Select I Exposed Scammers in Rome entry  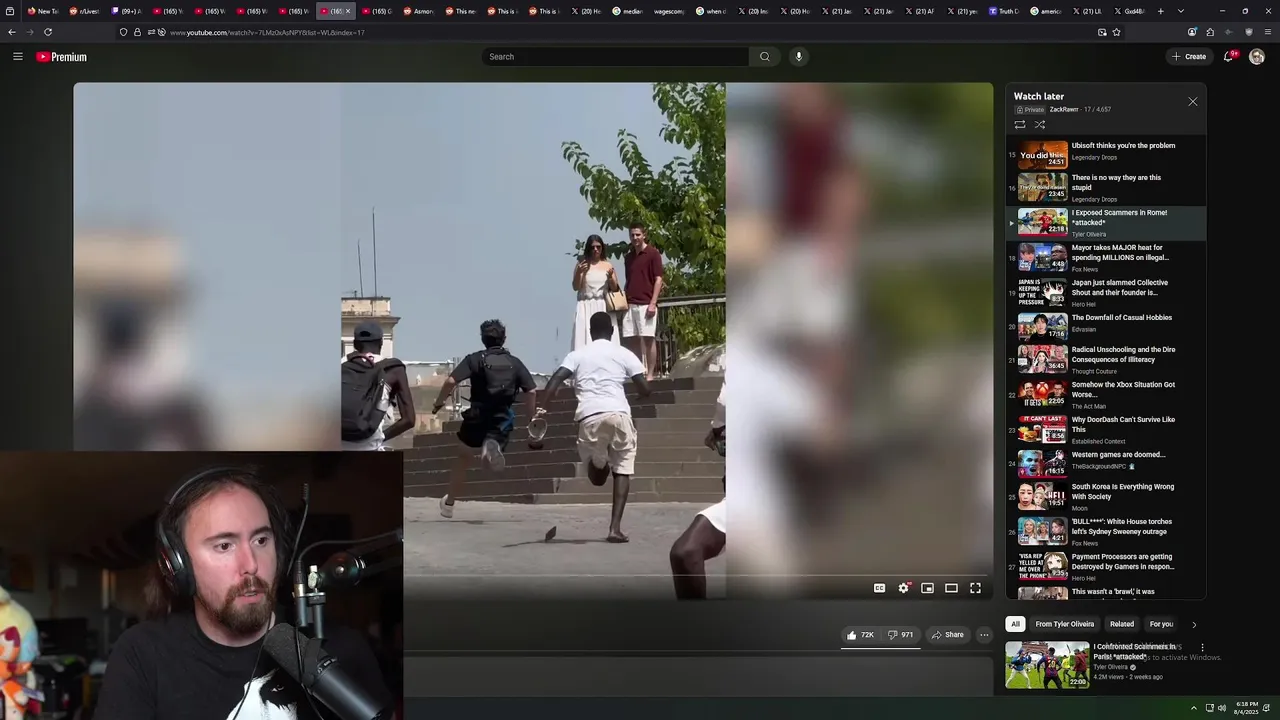point(1105,222)
